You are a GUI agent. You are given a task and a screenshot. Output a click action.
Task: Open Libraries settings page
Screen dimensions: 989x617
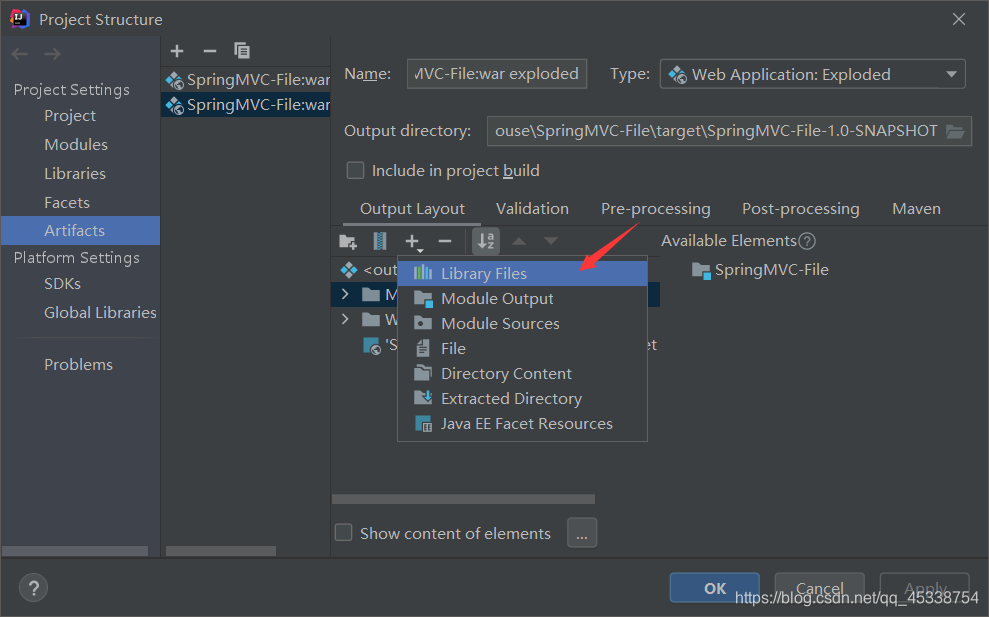pos(75,173)
